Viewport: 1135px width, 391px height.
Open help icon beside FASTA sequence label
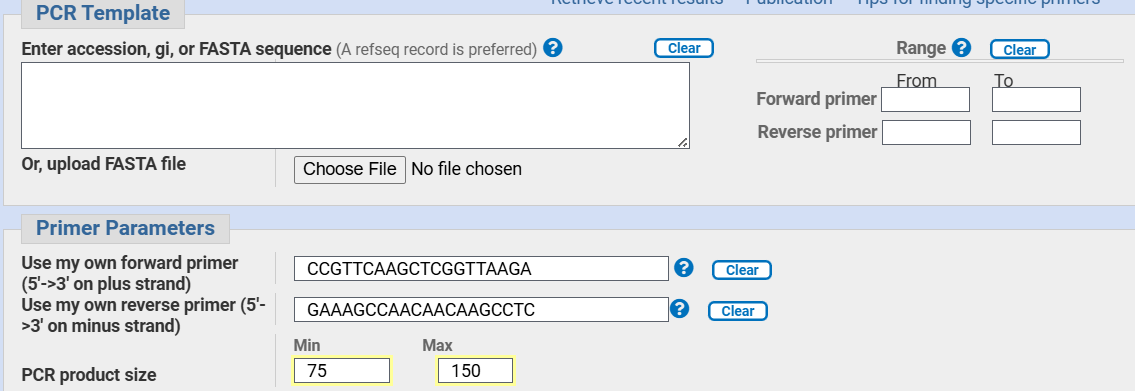pos(553,49)
